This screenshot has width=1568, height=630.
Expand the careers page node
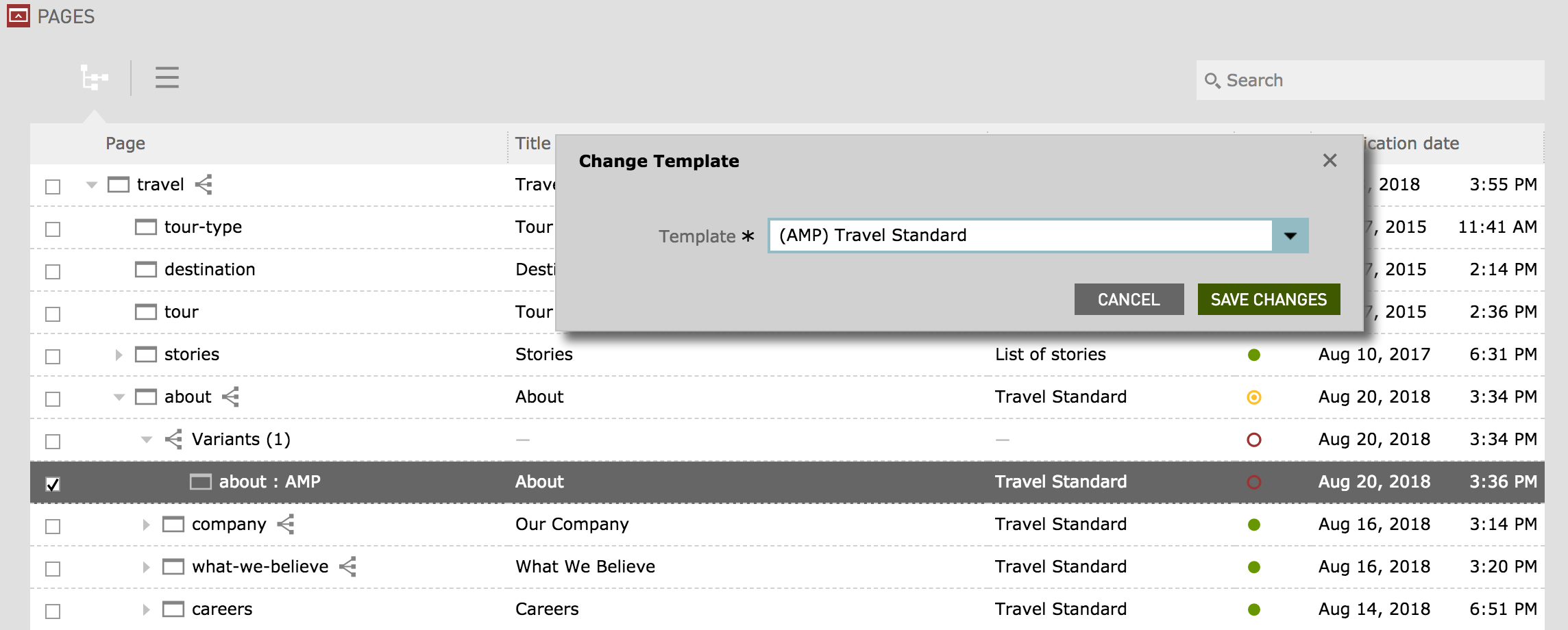click(145, 609)
